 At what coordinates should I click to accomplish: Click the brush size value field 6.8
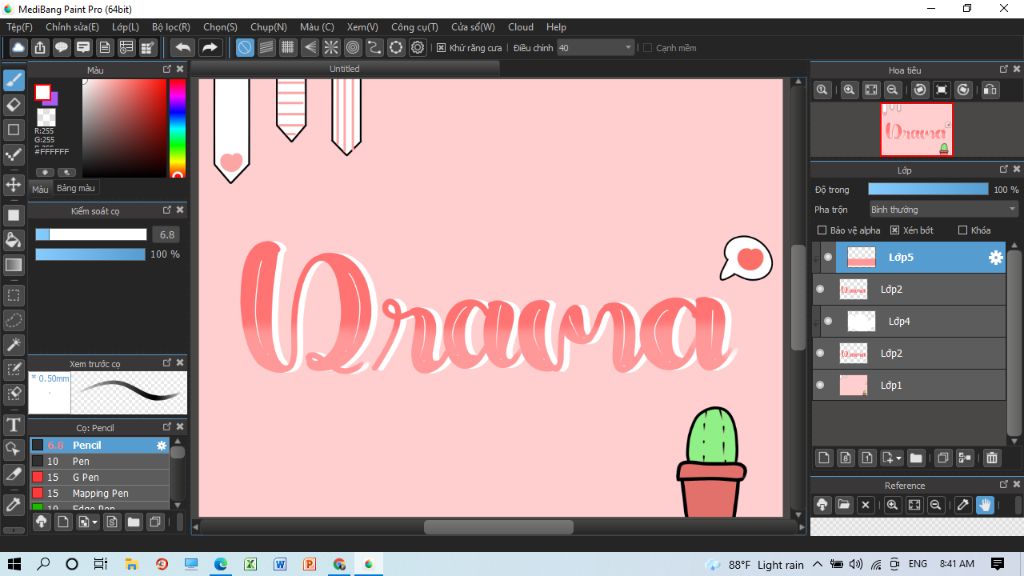click(x=167, y=234)
